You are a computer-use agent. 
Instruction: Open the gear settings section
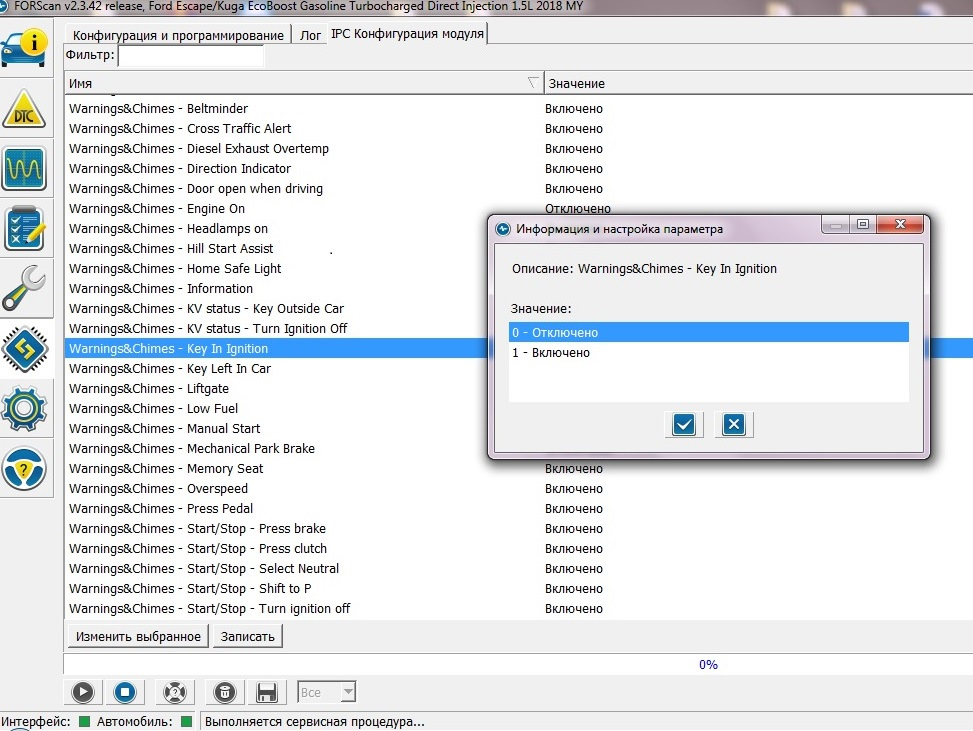(24, 408)
